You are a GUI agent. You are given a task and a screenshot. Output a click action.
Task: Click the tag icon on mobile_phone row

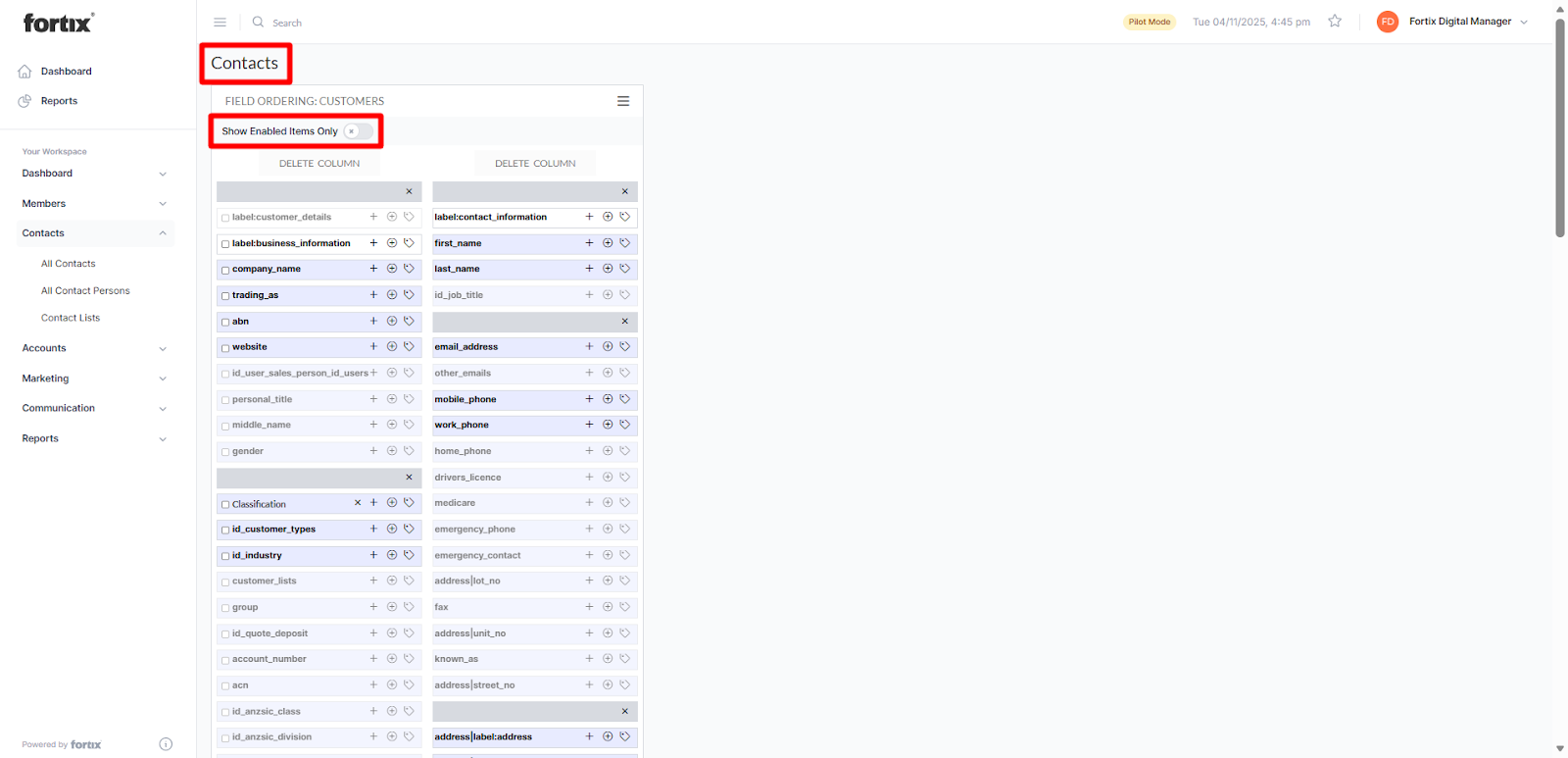pyautogui.click(x=624, y=399)
